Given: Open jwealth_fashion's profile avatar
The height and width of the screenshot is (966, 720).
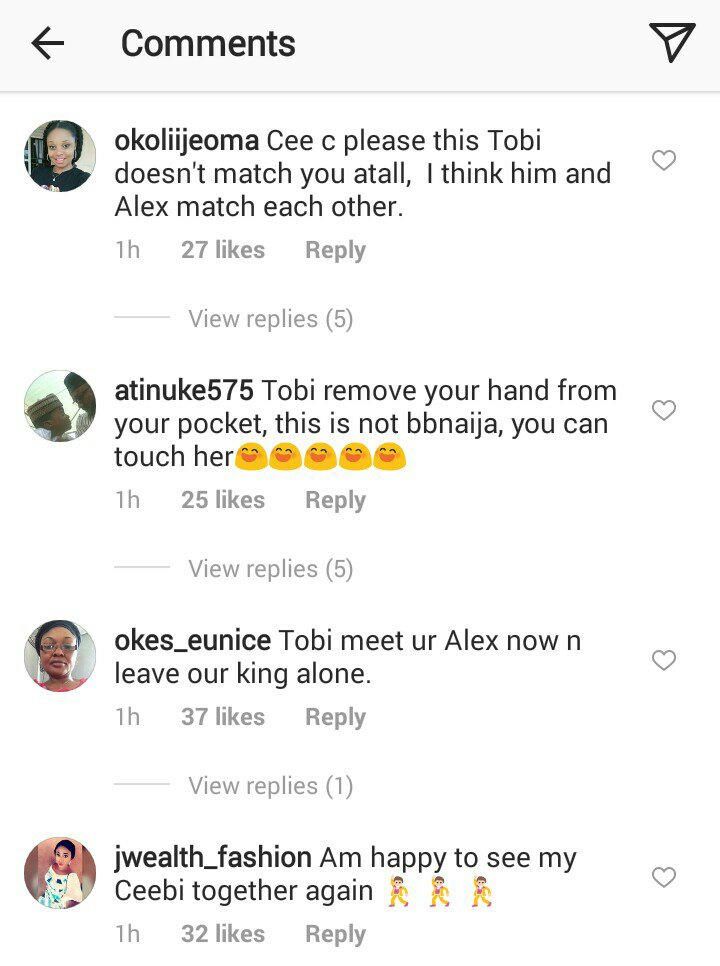Looking at the screenshot, I should (x=60, y=873).
